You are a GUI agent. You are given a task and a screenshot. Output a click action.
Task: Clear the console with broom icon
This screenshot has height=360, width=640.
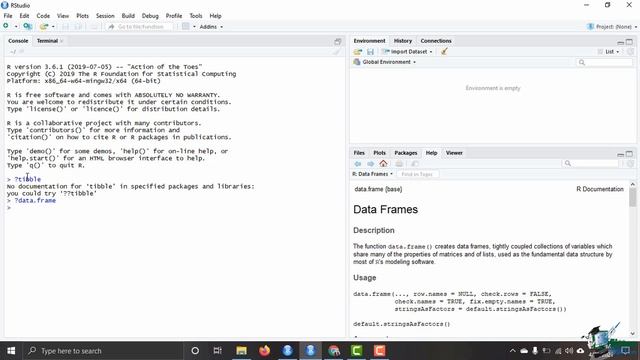336,52
